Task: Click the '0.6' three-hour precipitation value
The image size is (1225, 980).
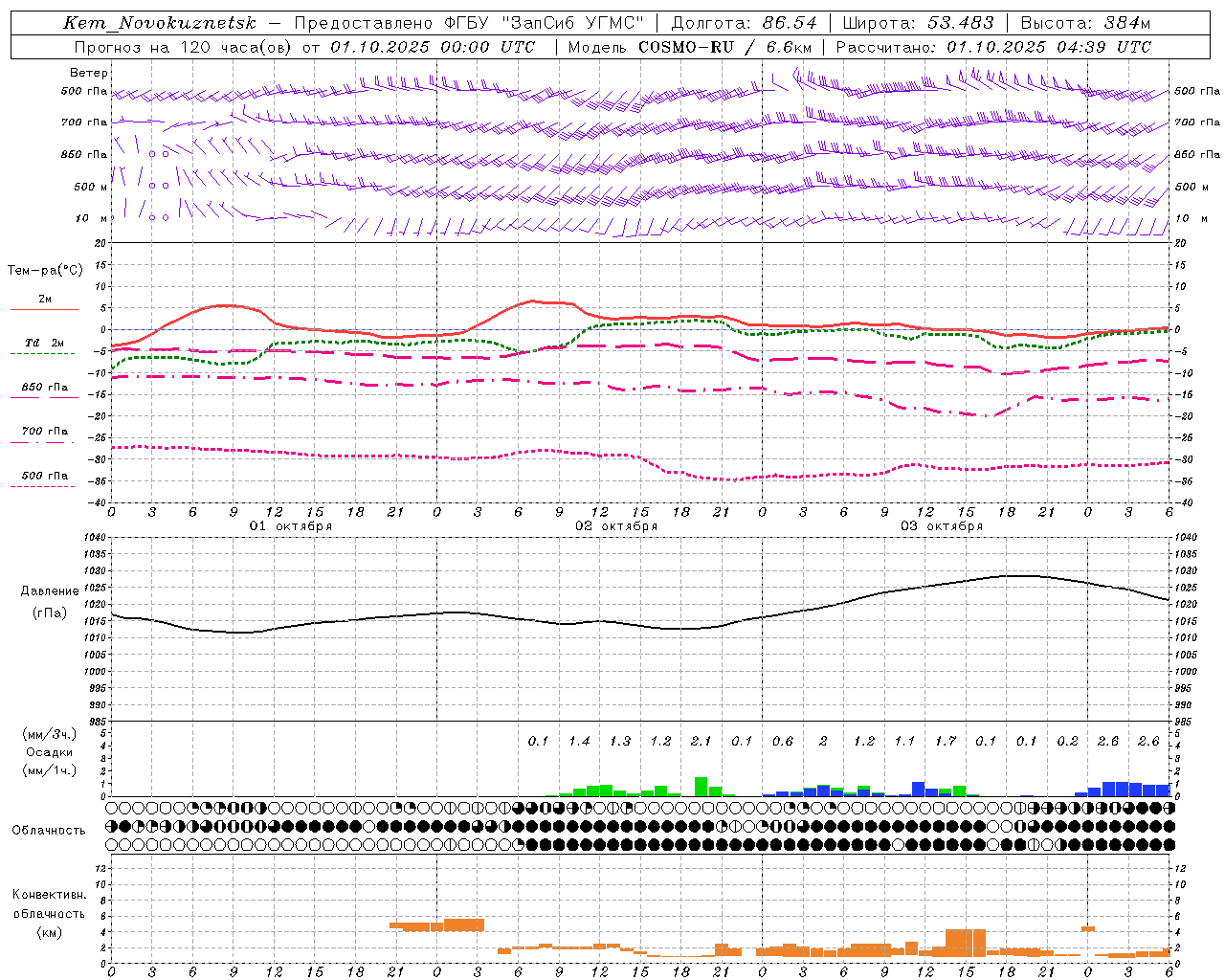Action: (x=783, y=741)
